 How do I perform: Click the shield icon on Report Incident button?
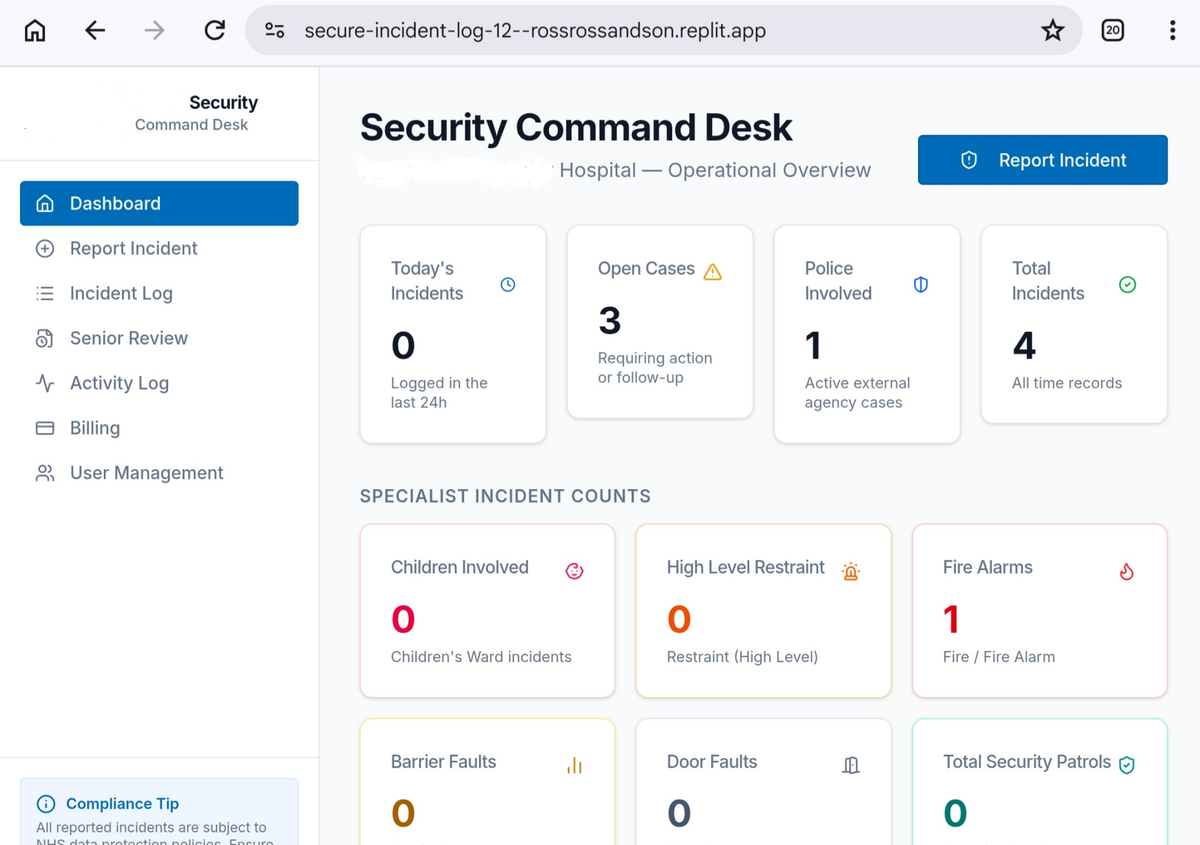[969, 160]
